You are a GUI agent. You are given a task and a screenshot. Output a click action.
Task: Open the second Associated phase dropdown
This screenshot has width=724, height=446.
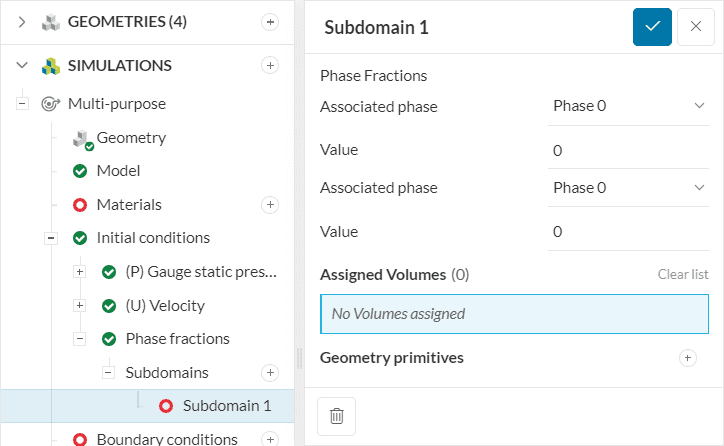[x=628, y=187]
